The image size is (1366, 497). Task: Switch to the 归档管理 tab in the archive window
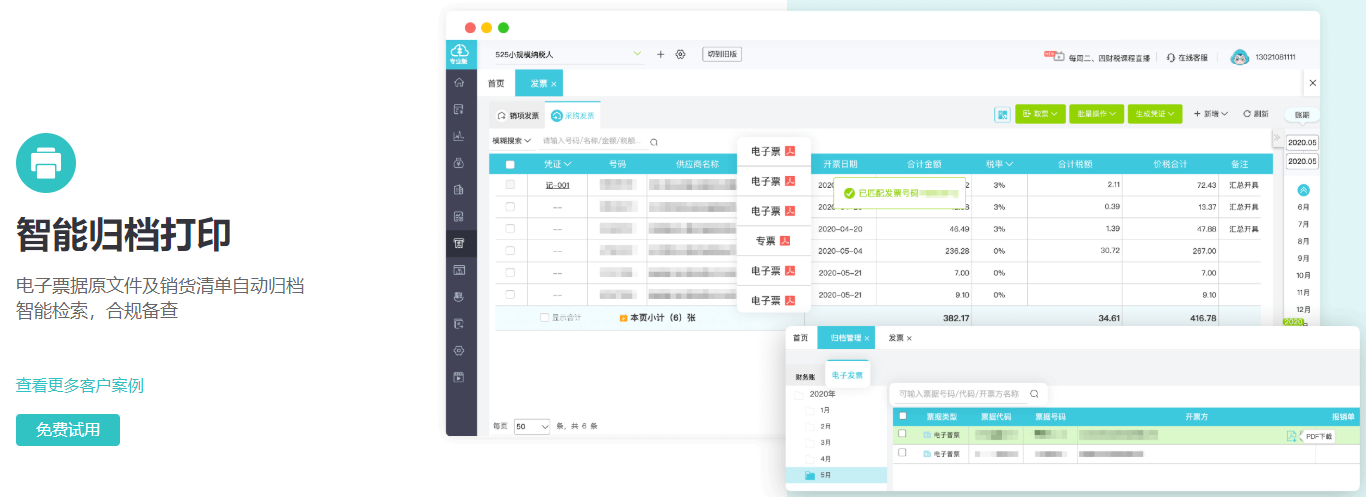846,338
